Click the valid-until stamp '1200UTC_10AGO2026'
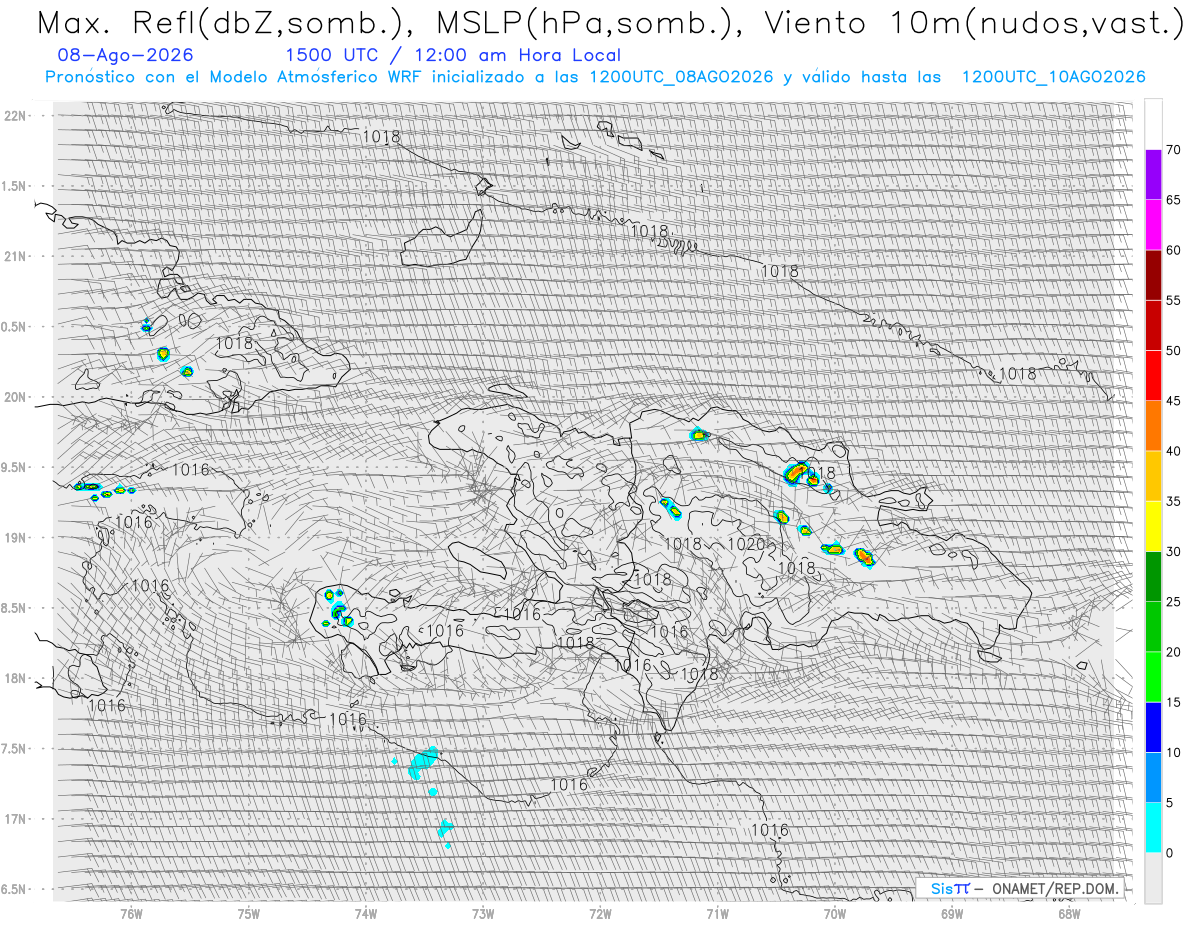The width and height of the screenshot is (1200, 927). [1053, 77]
